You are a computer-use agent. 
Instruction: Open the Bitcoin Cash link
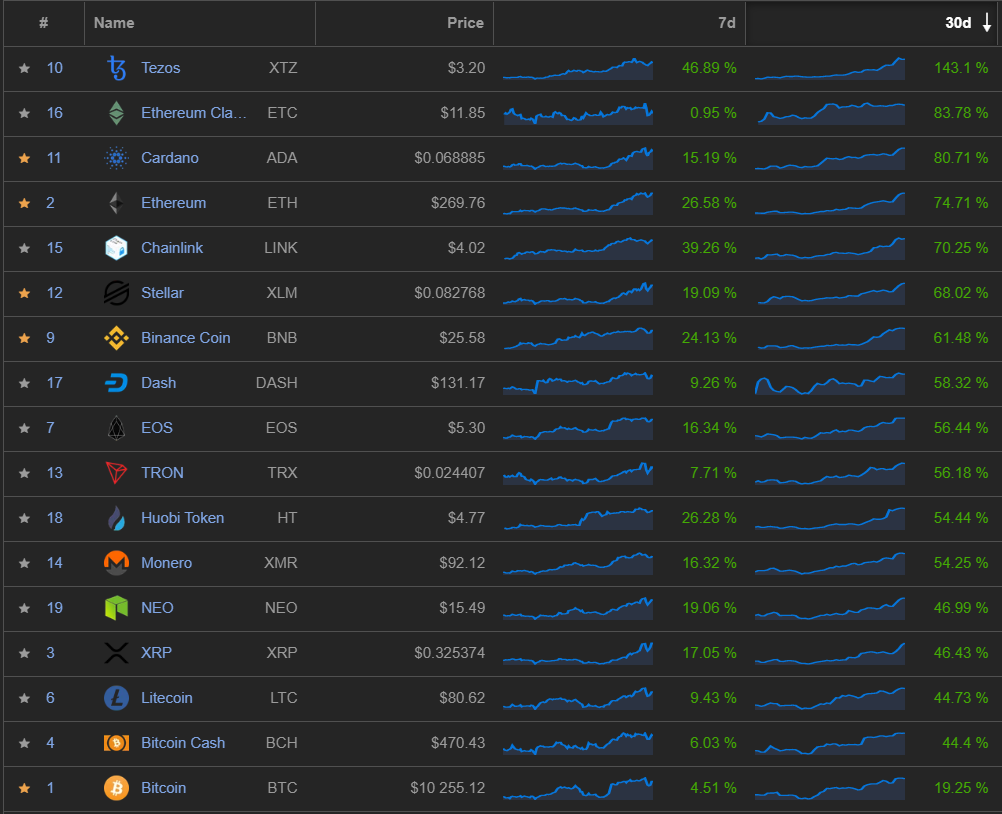coord(183,743)
